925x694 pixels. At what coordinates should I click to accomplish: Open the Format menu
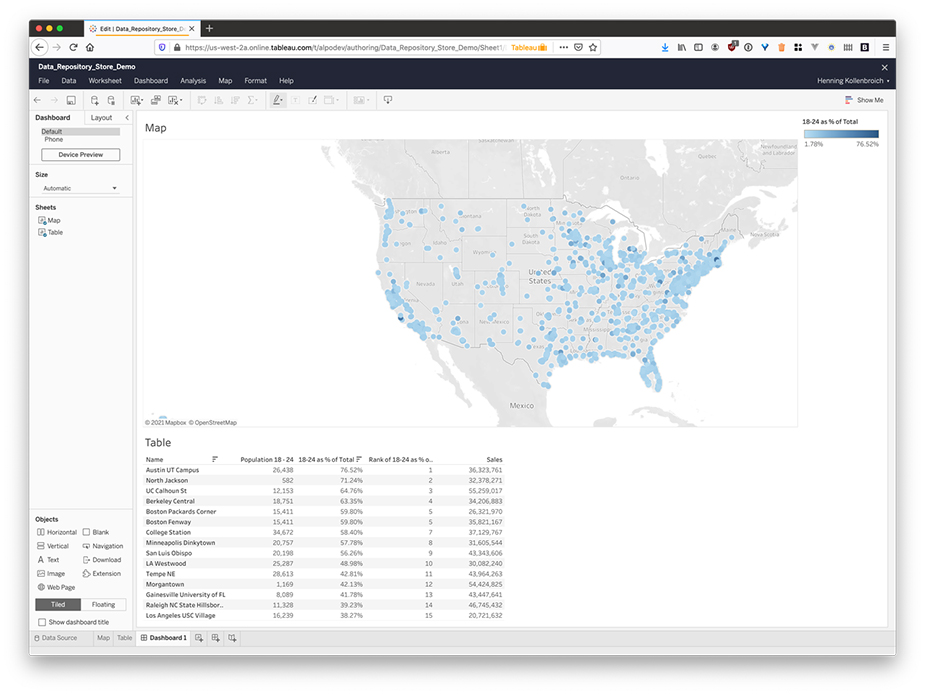255,81
